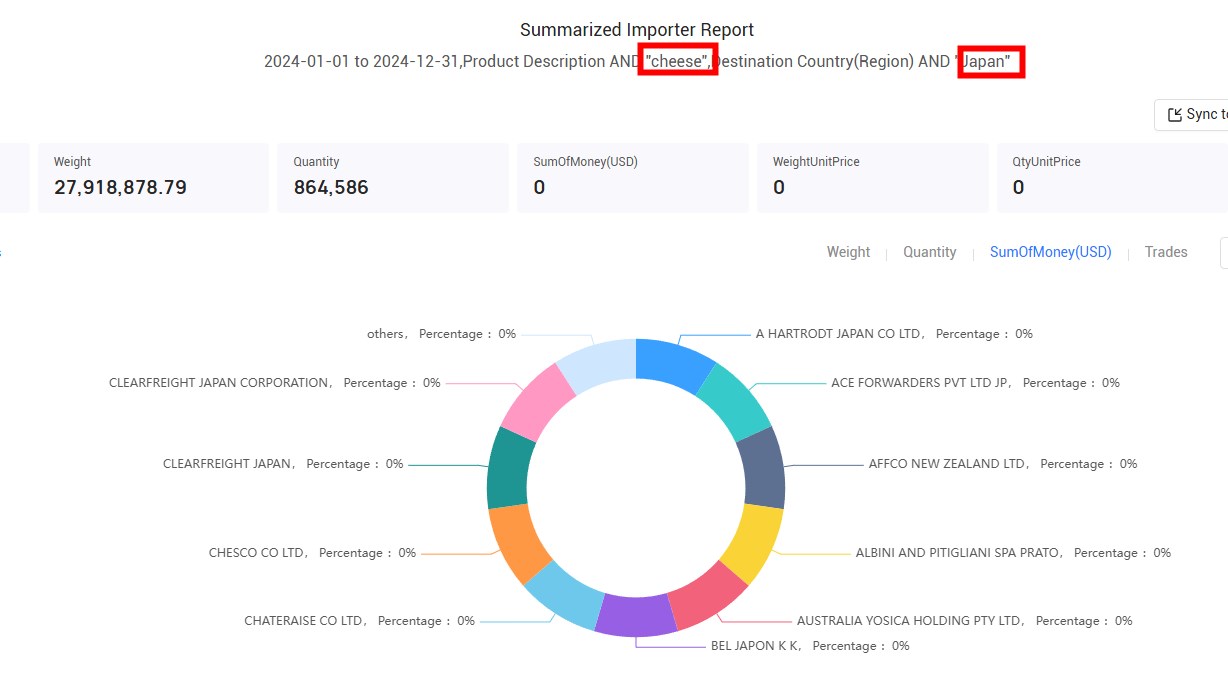The height and width of the screenshot is (684, 1228).
Task: Click the ALBINI AND PITIGLIANI yellow segment
Action: pos(755,541)
